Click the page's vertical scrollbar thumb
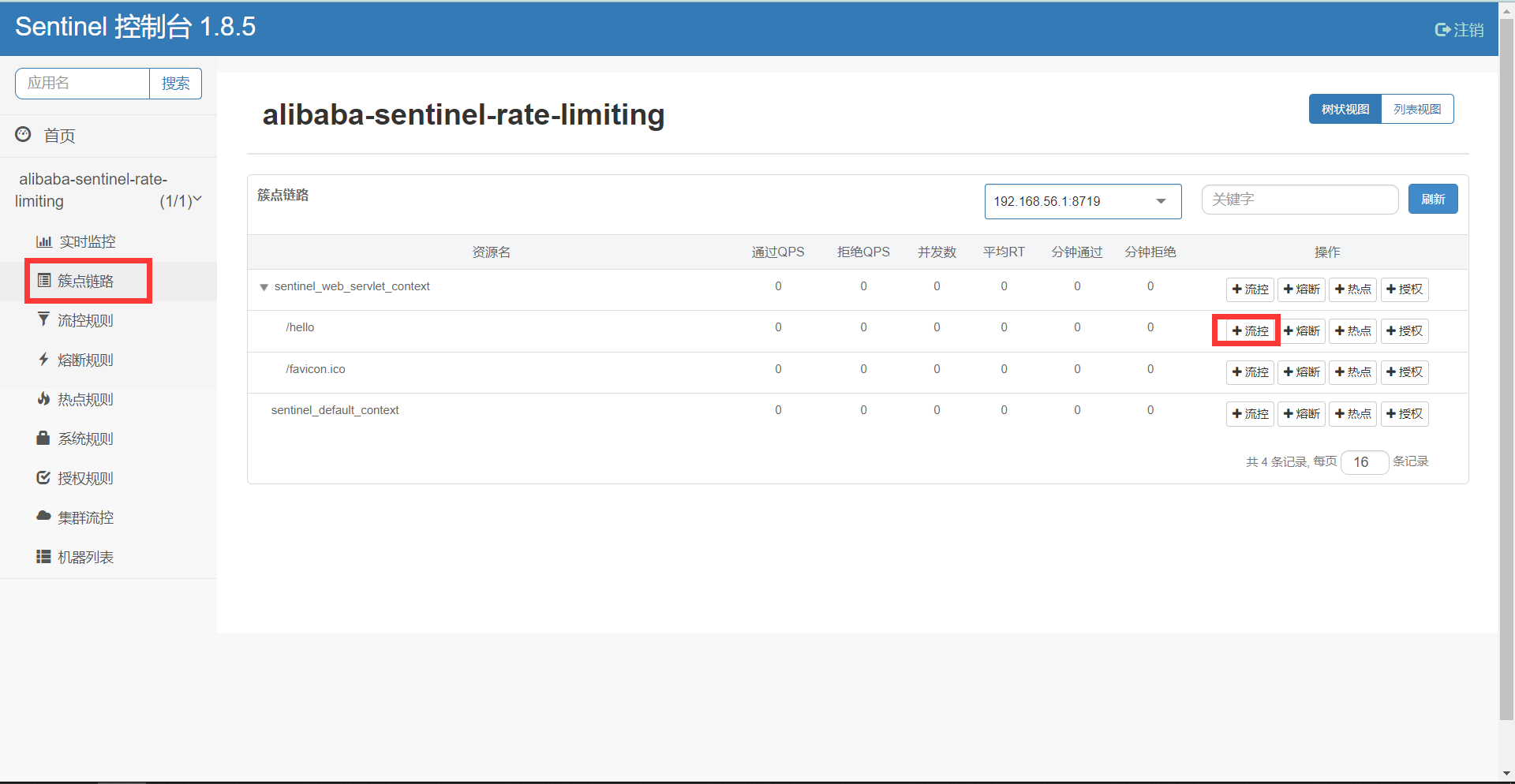1515x784 pixels. point(1506,369)
